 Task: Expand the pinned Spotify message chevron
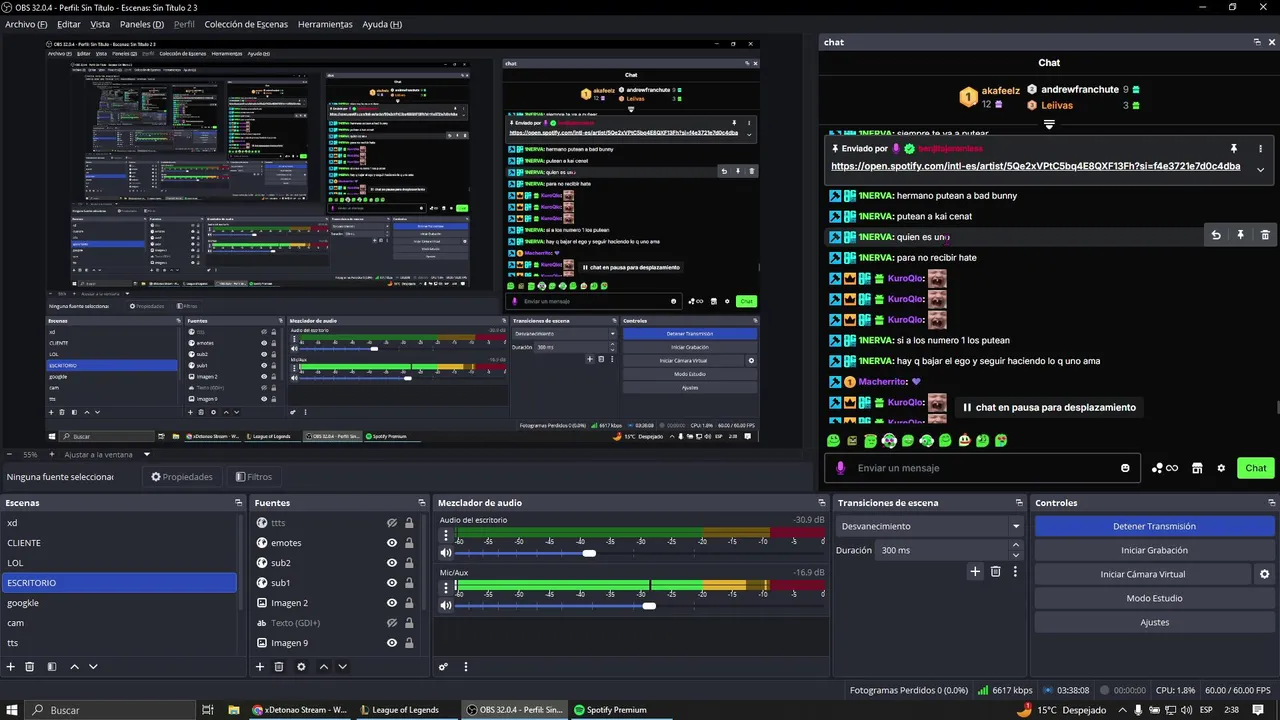tap(1260, 170)
